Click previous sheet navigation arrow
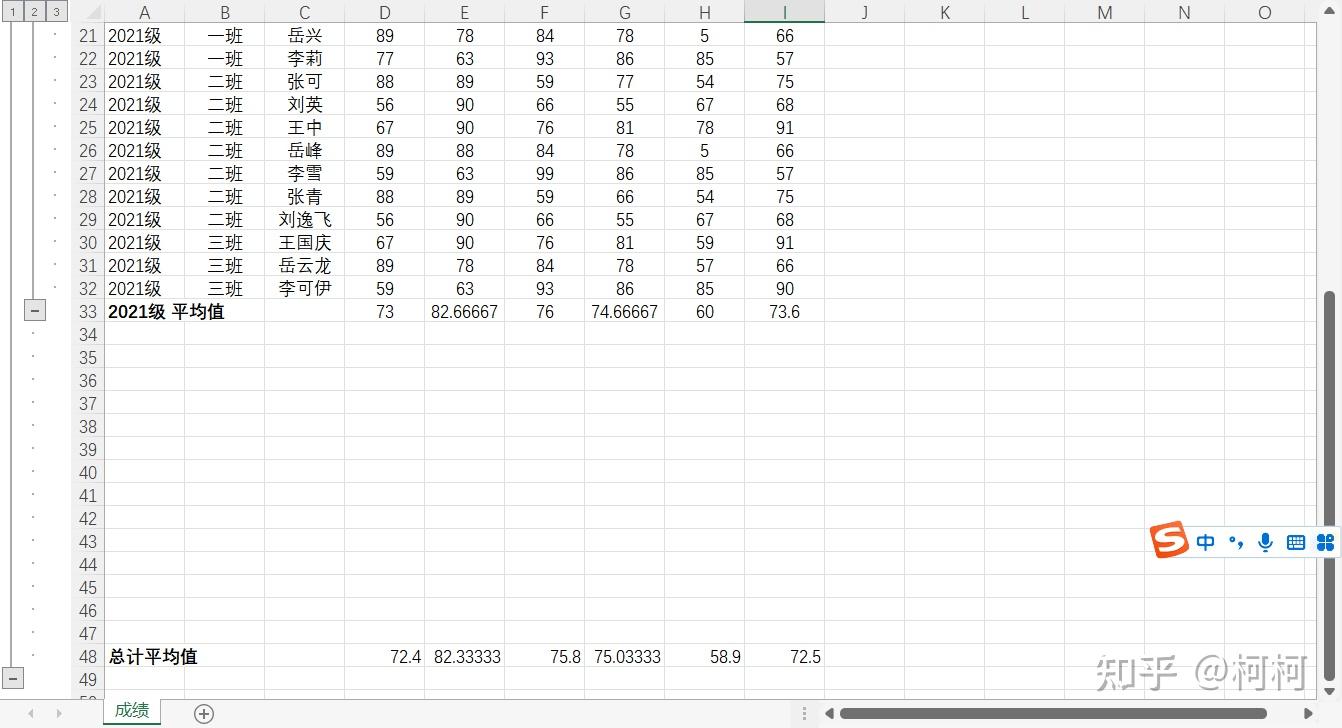This screenshot has width=1342, height=728. pos(32,713)
